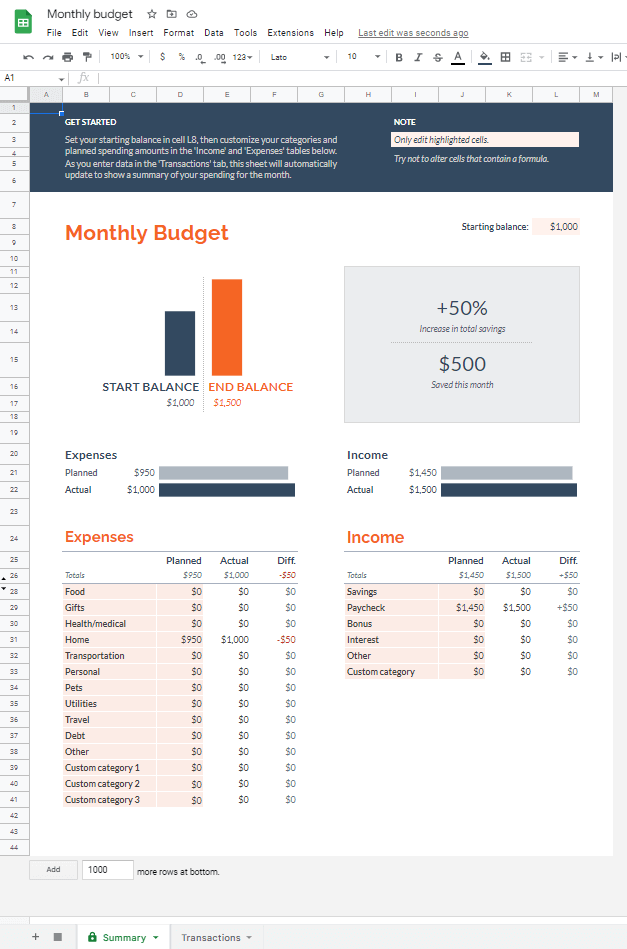This screenshot has height=949, width=627.
Task: Select the 'Interest' income category cell
Action: coord(391,640)
